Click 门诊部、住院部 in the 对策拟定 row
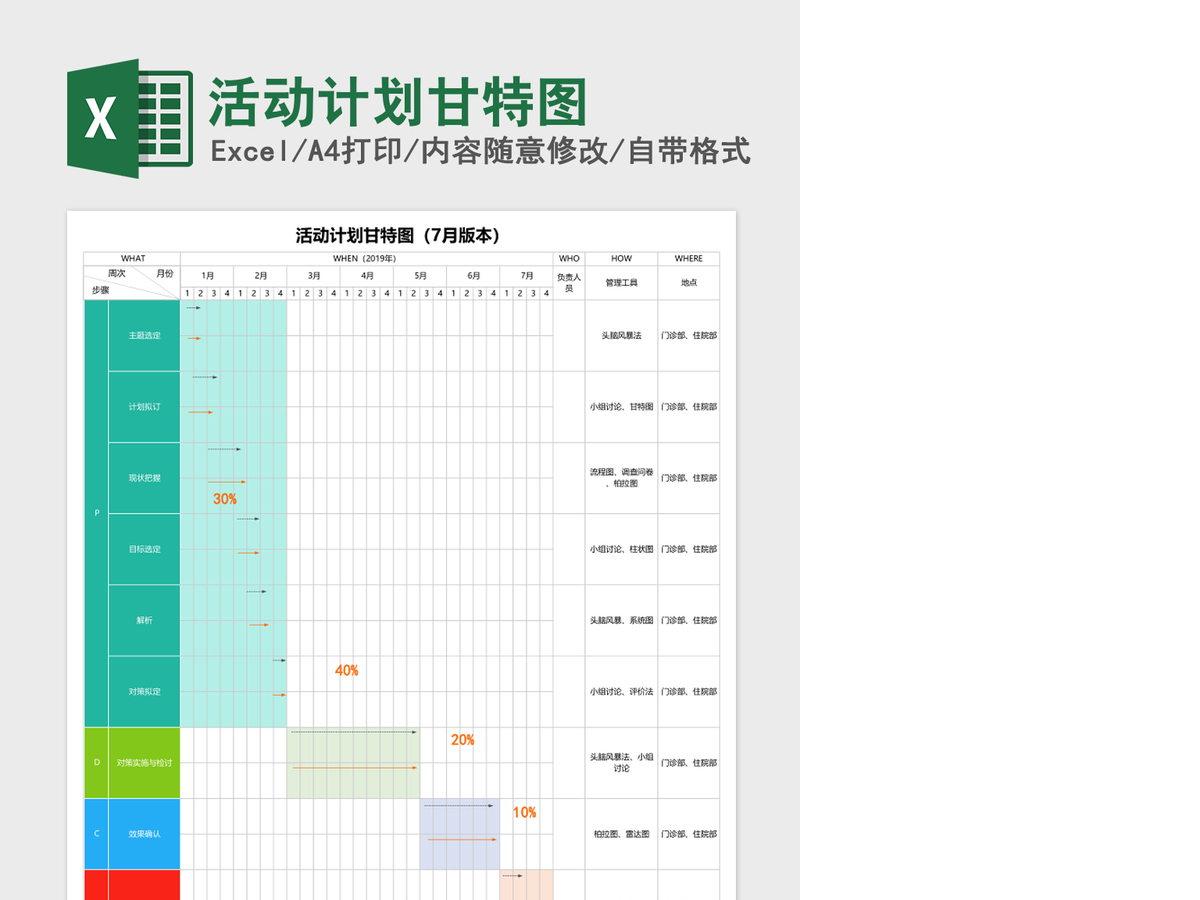The height and width of the screenshot is (900, 1200). pyautogui.click(x=689, y=691)
